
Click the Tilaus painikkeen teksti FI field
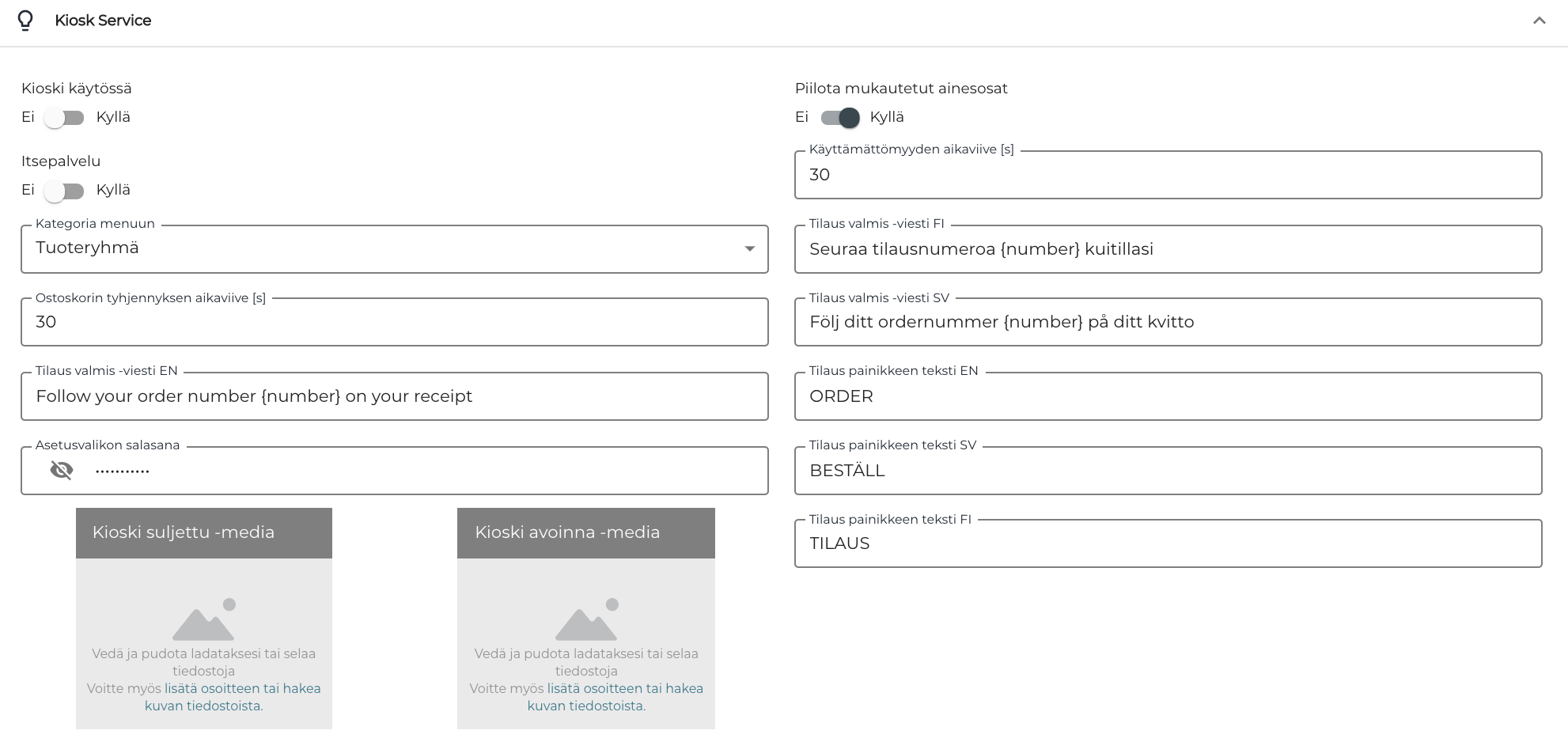[1168, 543]
